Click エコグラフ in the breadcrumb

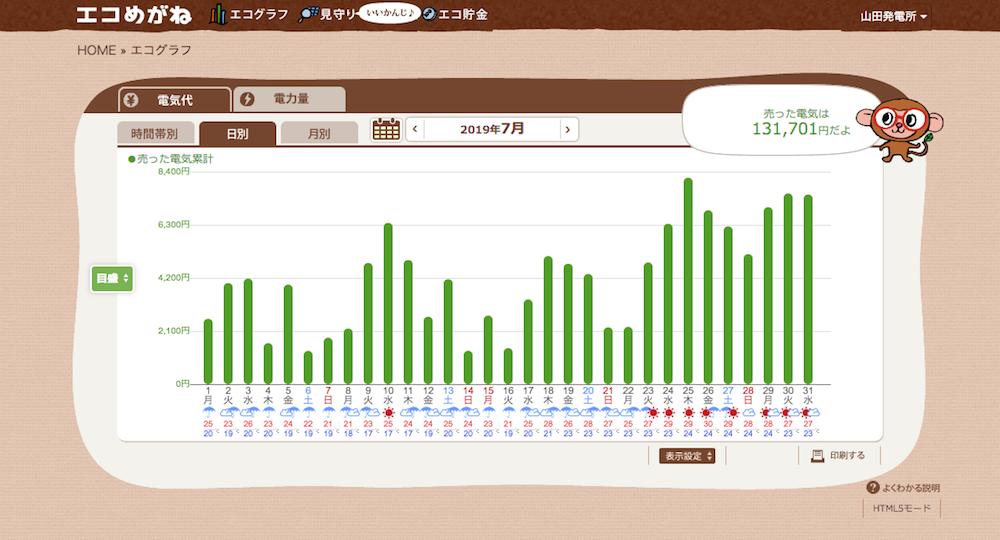(x=161, y=50)
